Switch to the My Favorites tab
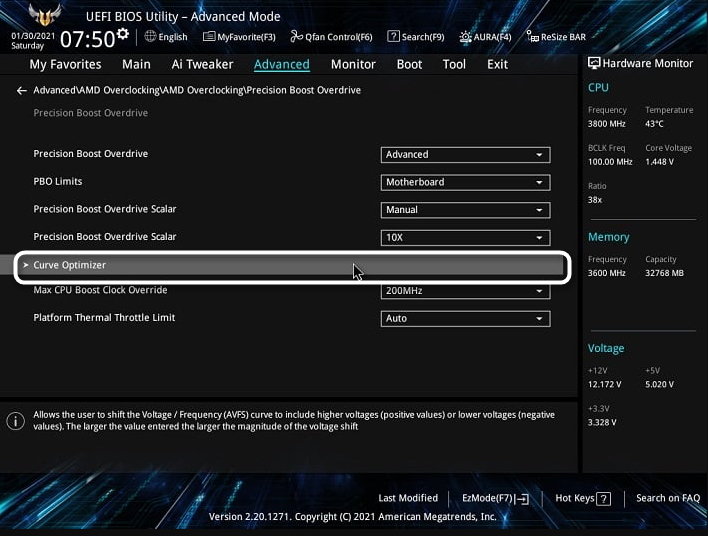708x536 pixels. coord(65,64)
